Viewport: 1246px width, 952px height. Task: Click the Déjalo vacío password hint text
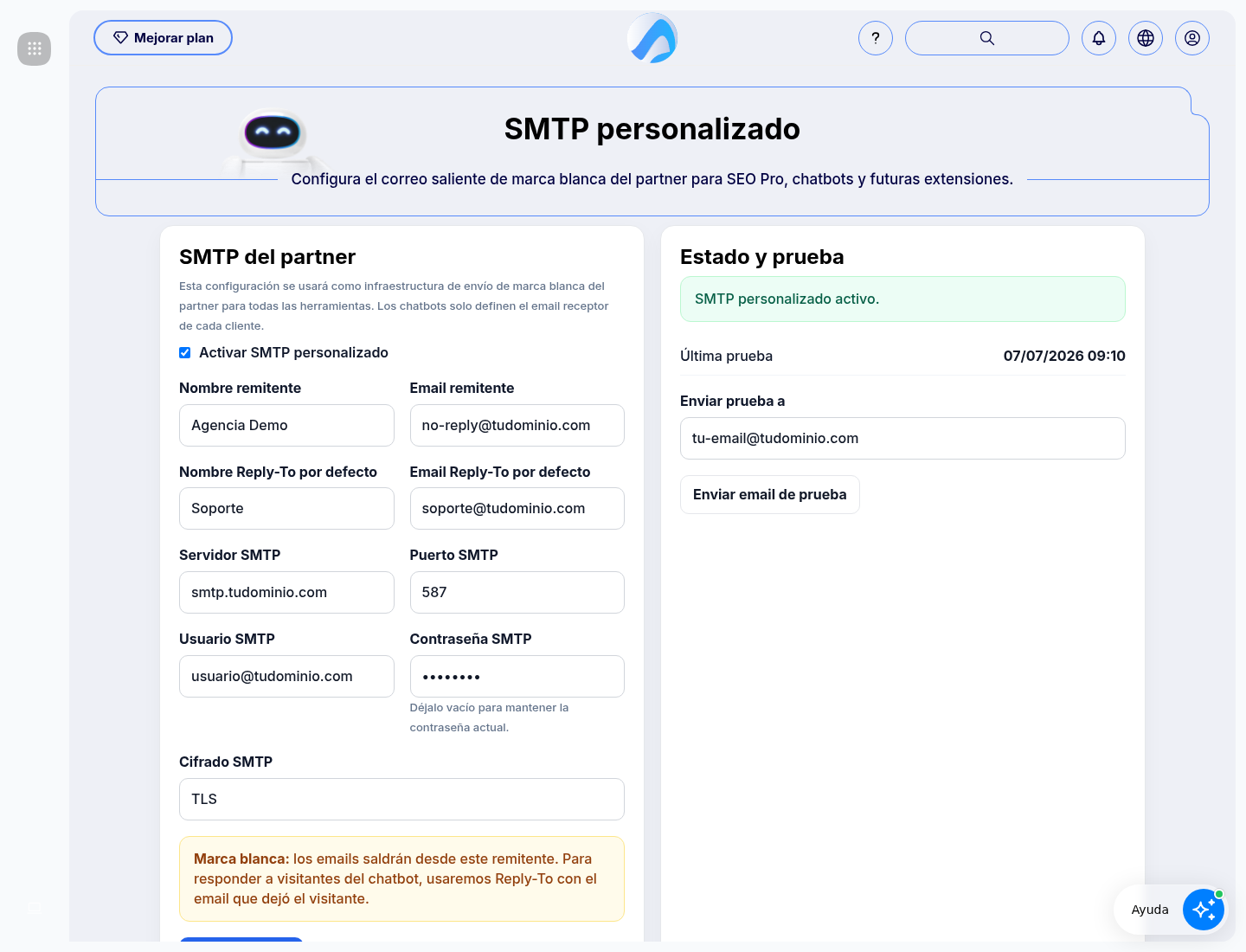click(x=489, y=717)
